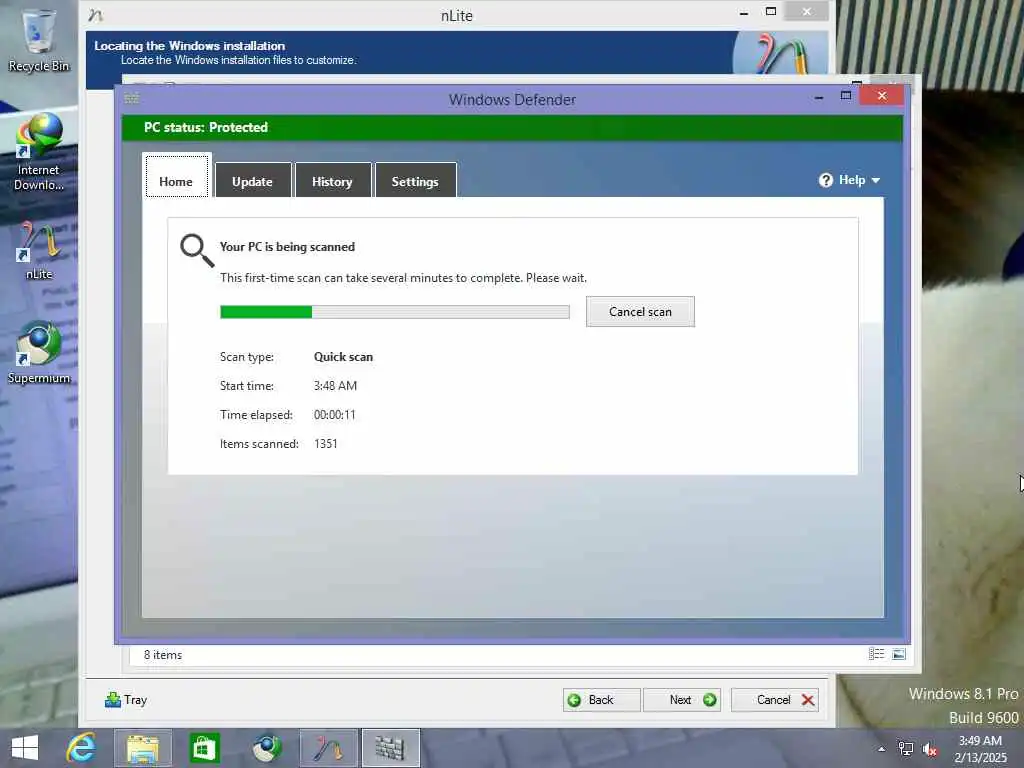Maximize the nLite window

tap(771, 12)
